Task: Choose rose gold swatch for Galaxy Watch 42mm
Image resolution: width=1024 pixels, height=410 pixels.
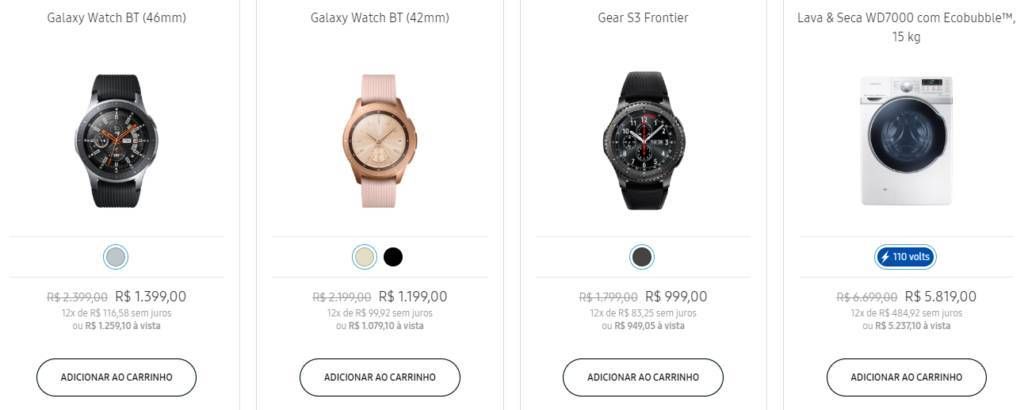Action: coord(364,257)
